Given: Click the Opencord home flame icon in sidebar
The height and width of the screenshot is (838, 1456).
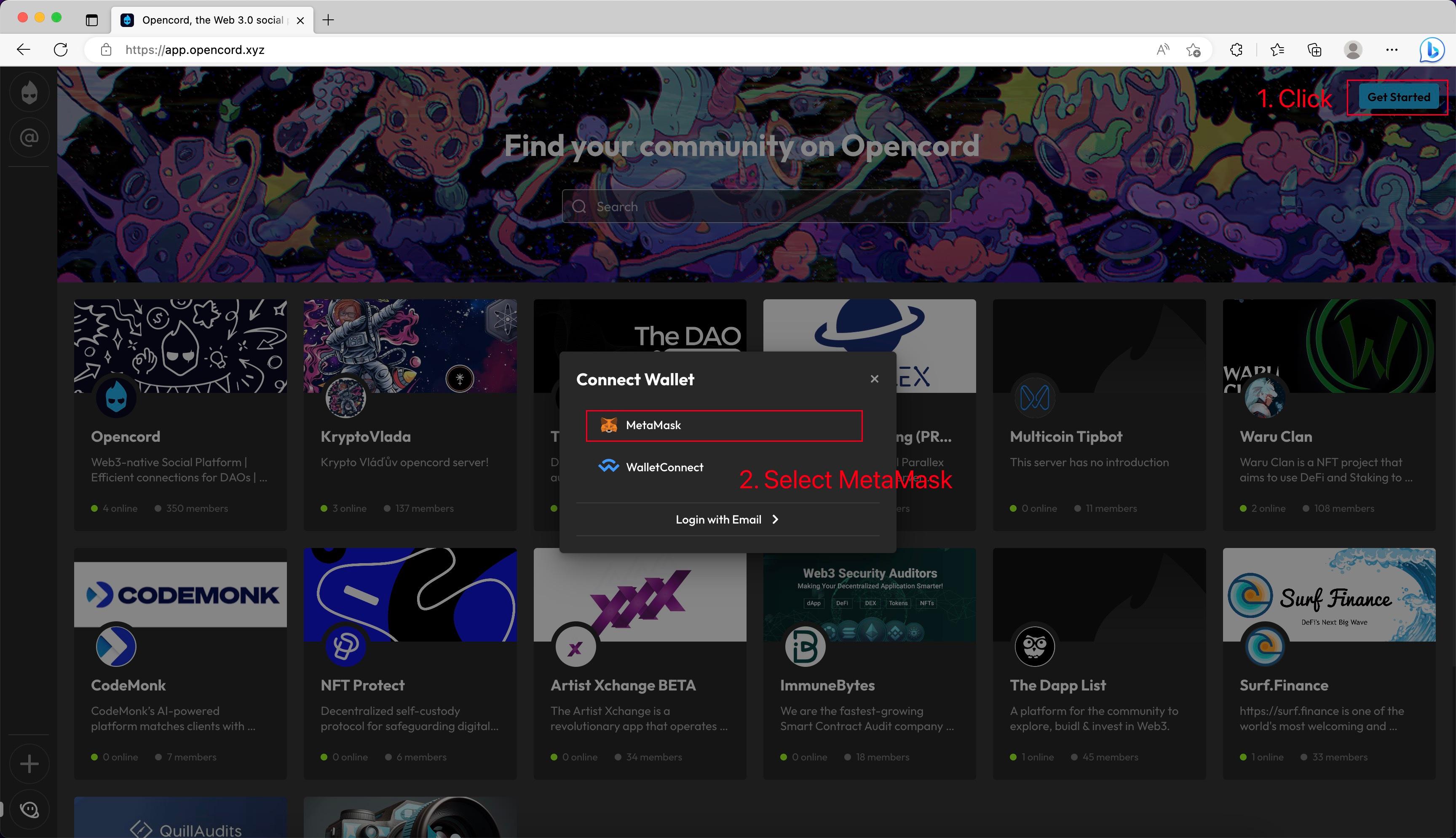Looking at the screenshot, I should (x=29, y=92).
